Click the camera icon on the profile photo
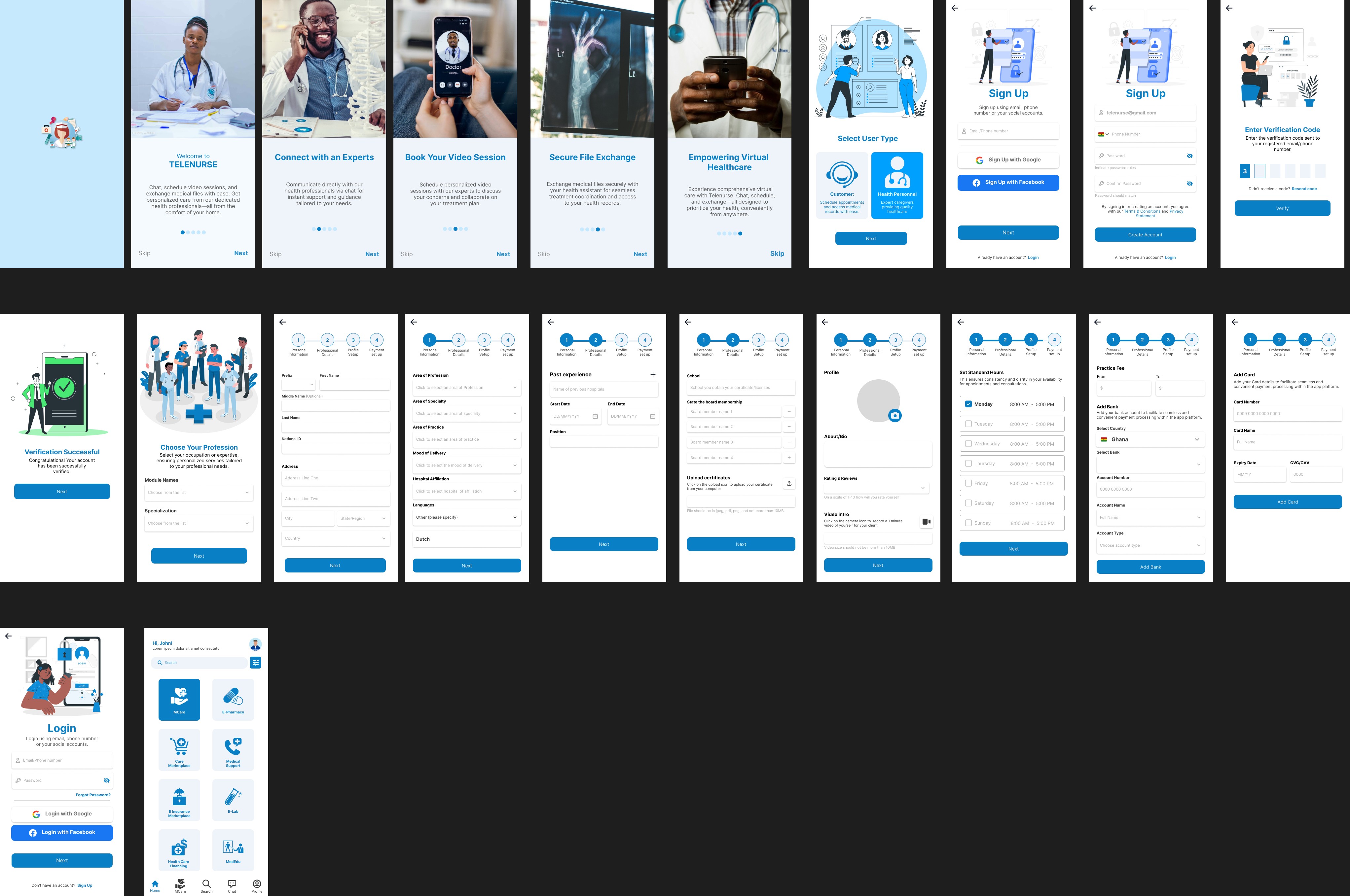Screen dimensions: 1350x896 [895, 415]
